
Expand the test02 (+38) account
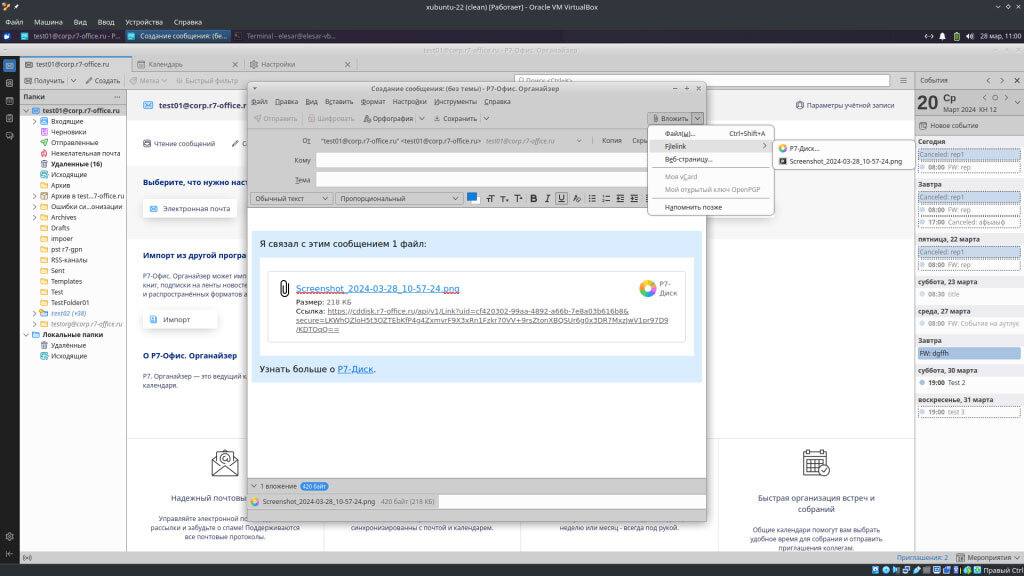point(35,313)
